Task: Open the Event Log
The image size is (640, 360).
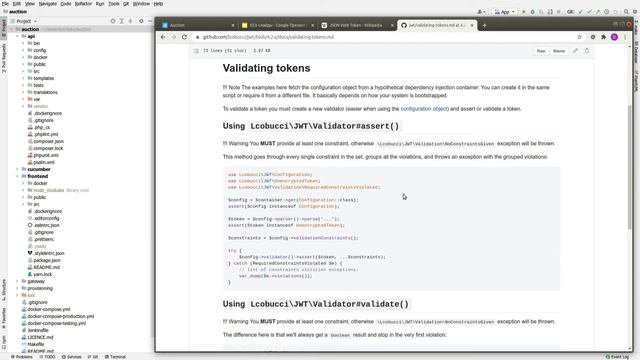Action: coord(617,357)
